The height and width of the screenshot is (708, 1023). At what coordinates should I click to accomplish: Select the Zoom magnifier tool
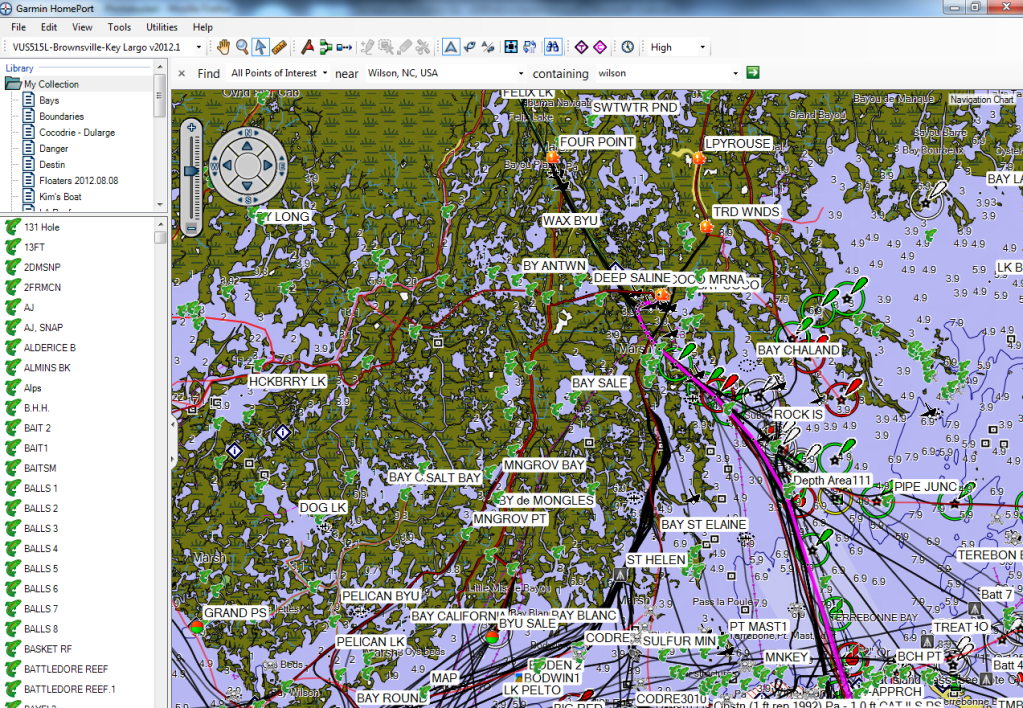242,47
